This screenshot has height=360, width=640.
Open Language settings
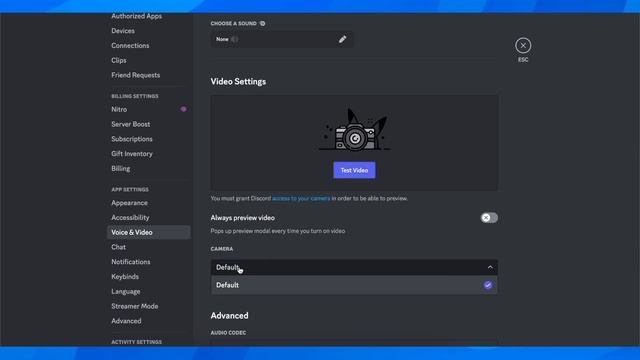[x=126, y=291]
